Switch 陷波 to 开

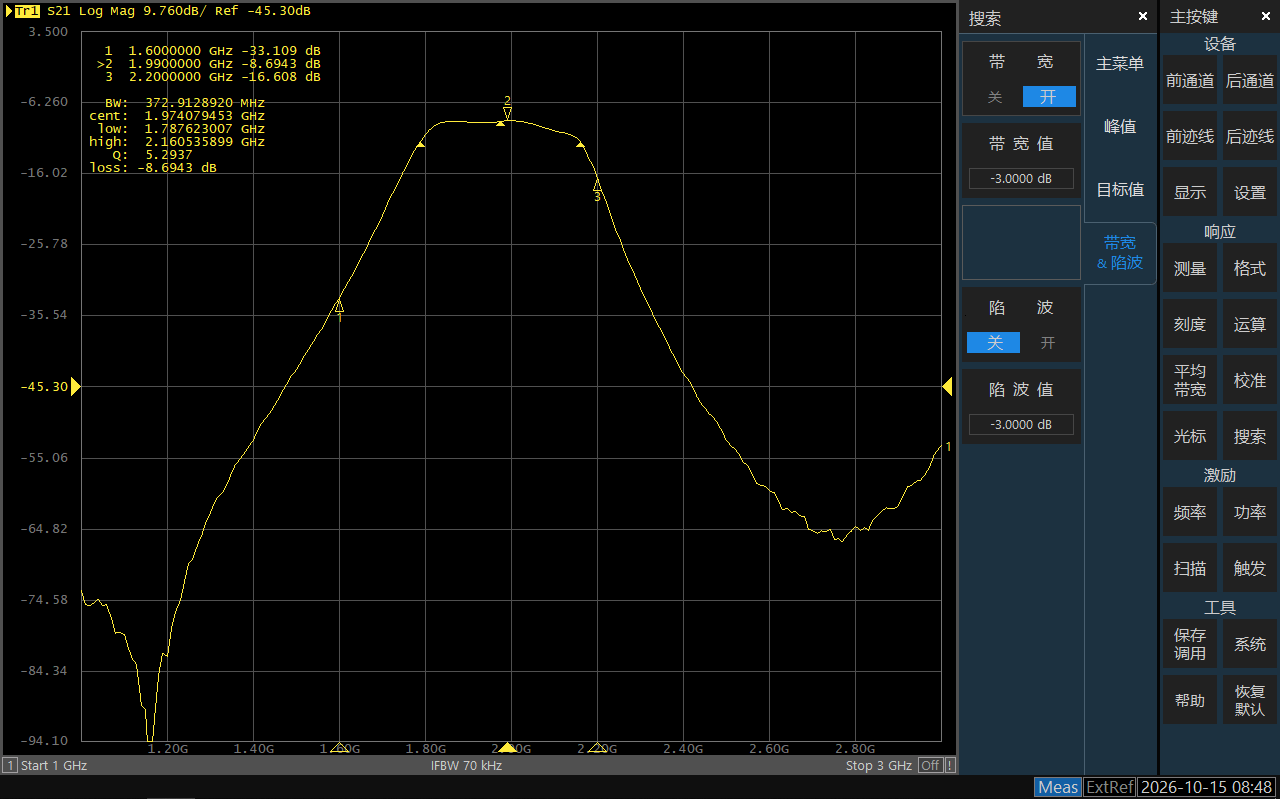tap(1048, 343)
